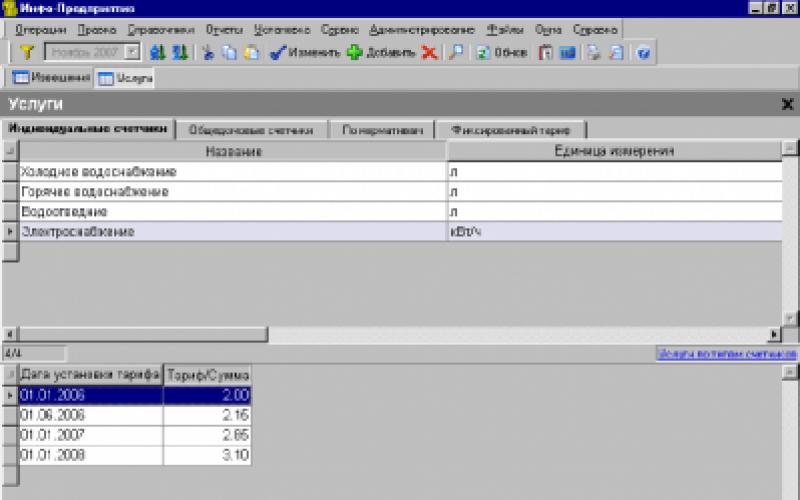Click the blue help question mark icon
800x500 pixels.
(643, 53)
